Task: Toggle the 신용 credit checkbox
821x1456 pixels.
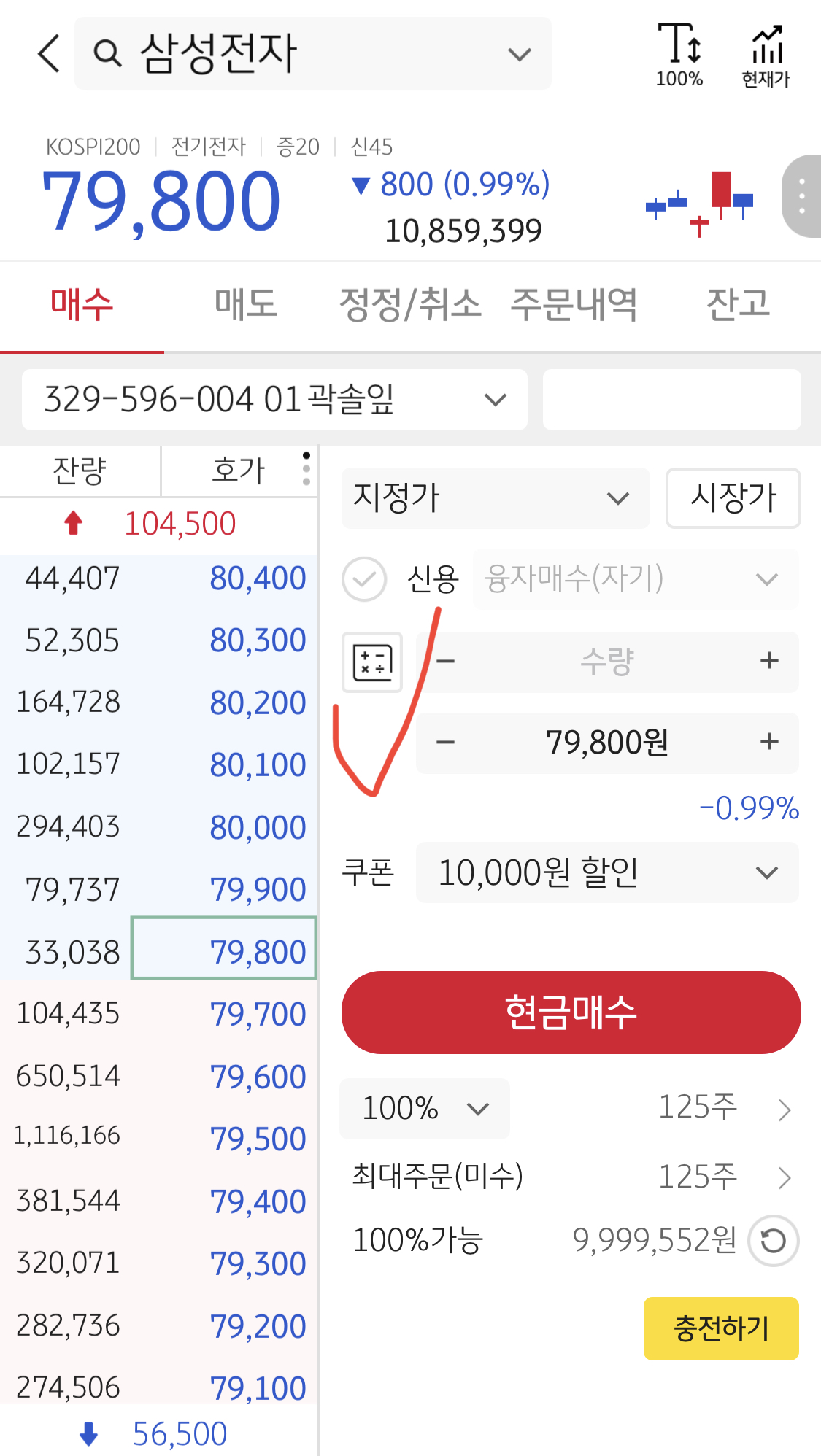Action: coord(364,579)
